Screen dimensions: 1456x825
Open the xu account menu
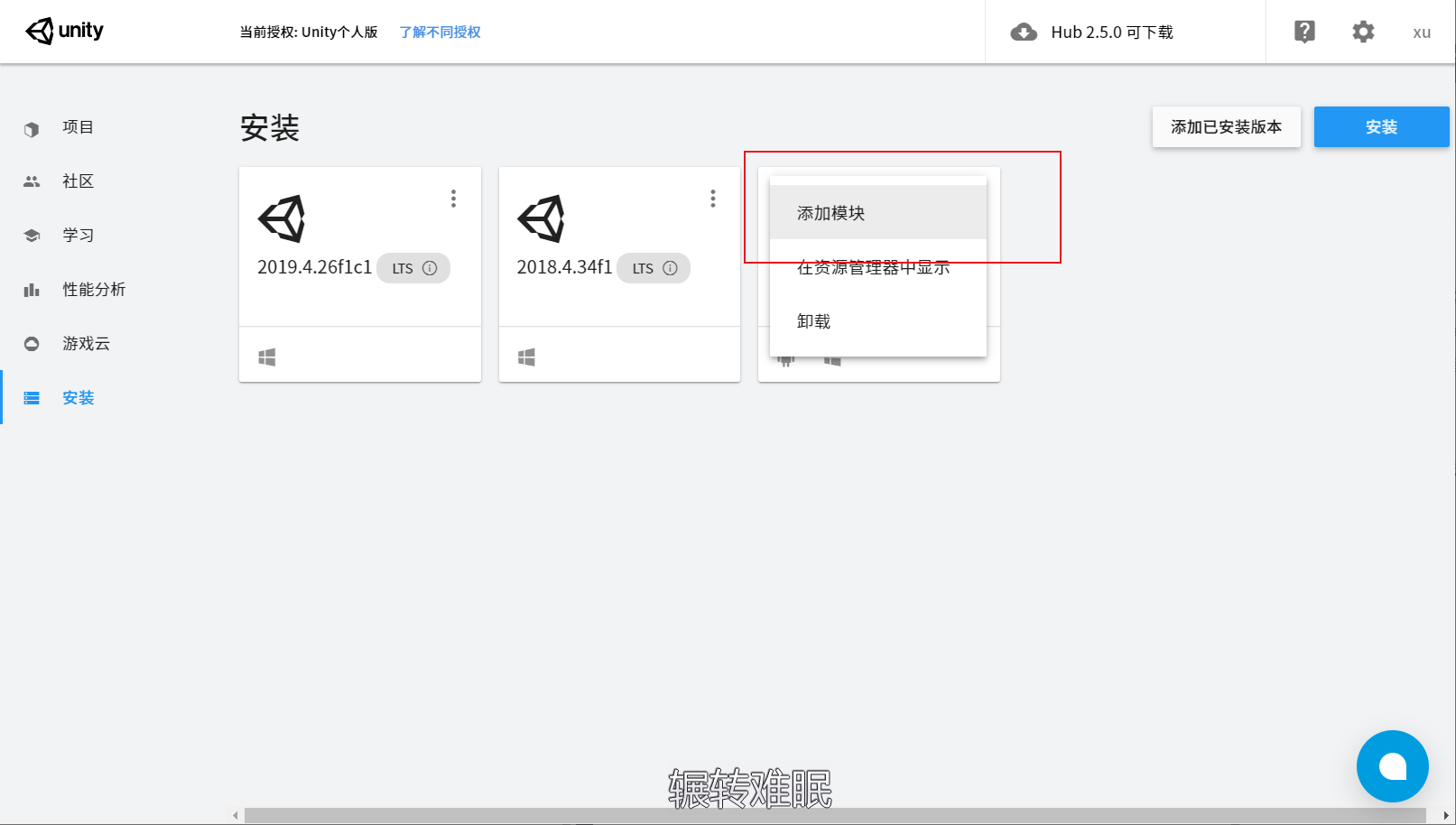[x=1422, y=32]
